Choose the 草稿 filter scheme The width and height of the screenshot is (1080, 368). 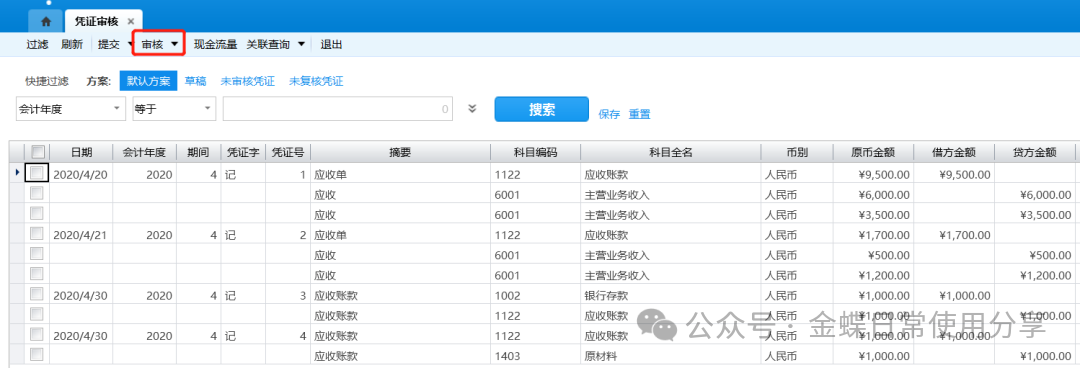pos(195,81)
